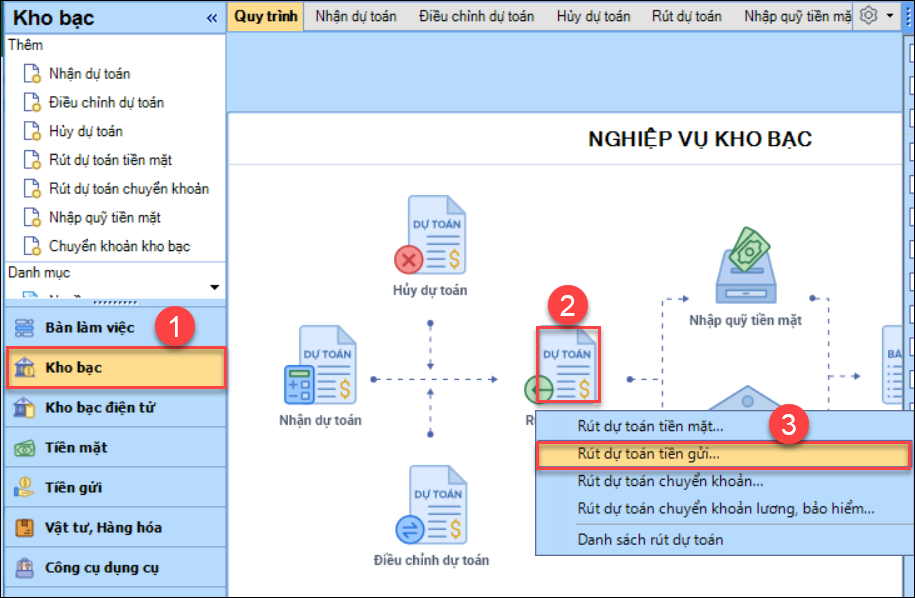Open dropdown arrow next to settings gear

coord(890,16)
